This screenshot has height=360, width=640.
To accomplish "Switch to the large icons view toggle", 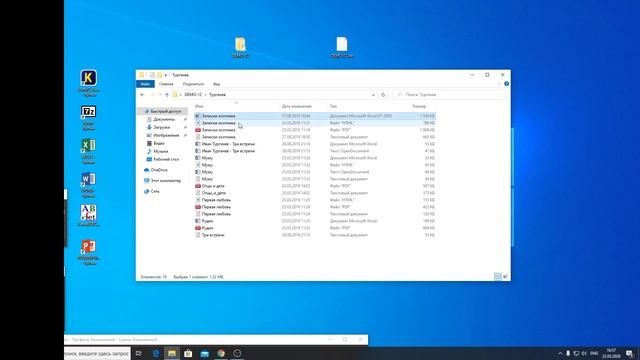I will (x=505, y=277).
